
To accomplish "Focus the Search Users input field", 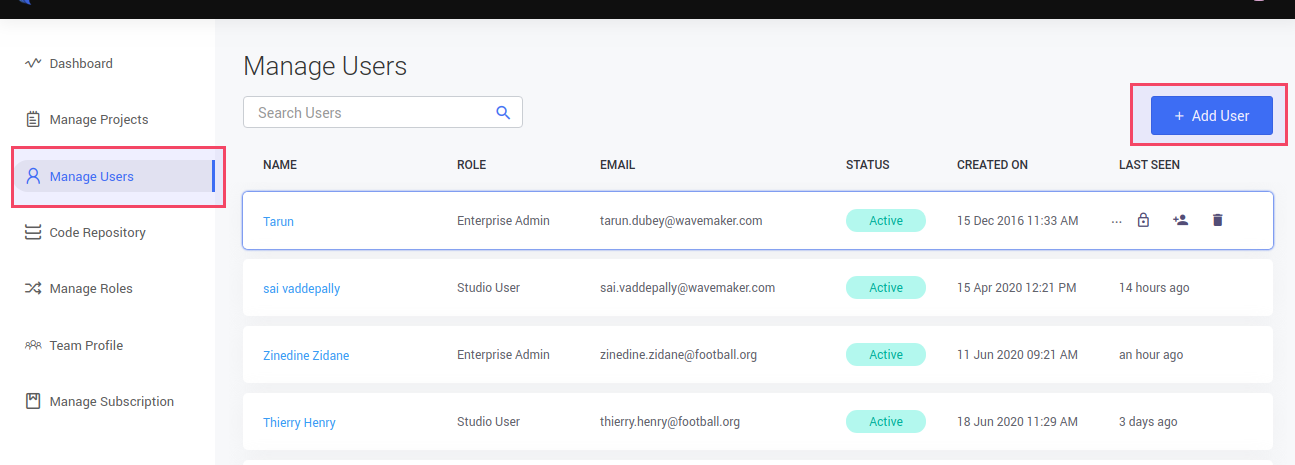I will (370, 112).
